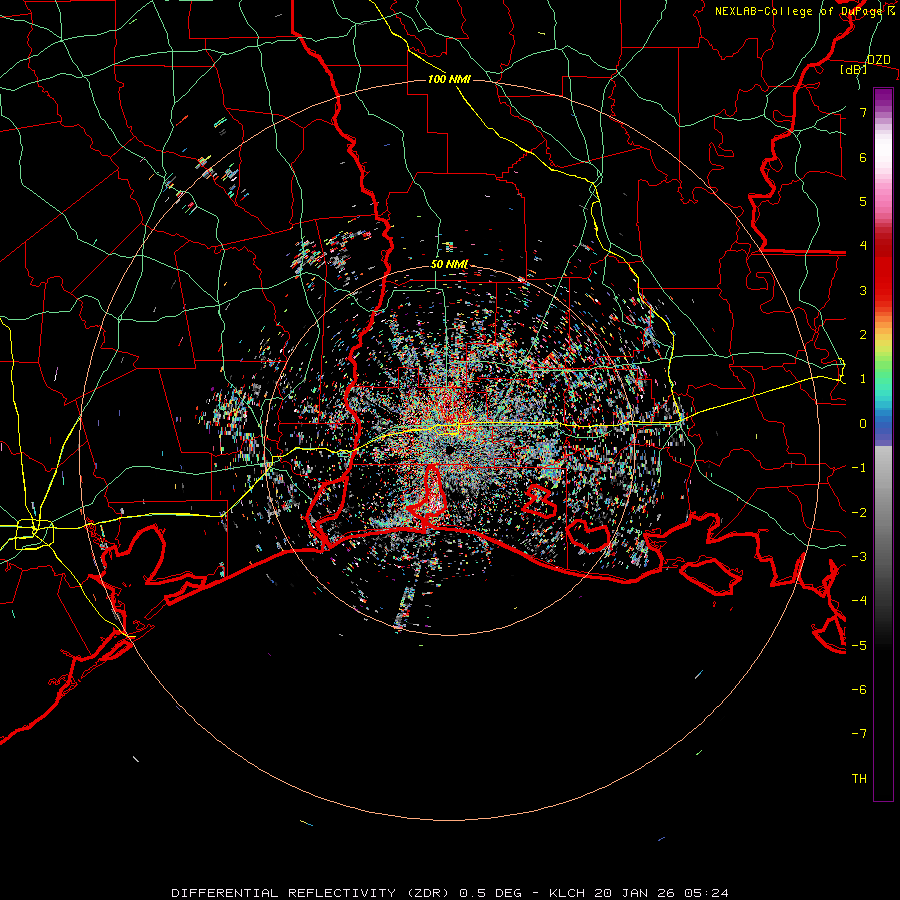This screenshot has height=900, width=900.
Task: Click the scale value 2
Action: point(863,335)
